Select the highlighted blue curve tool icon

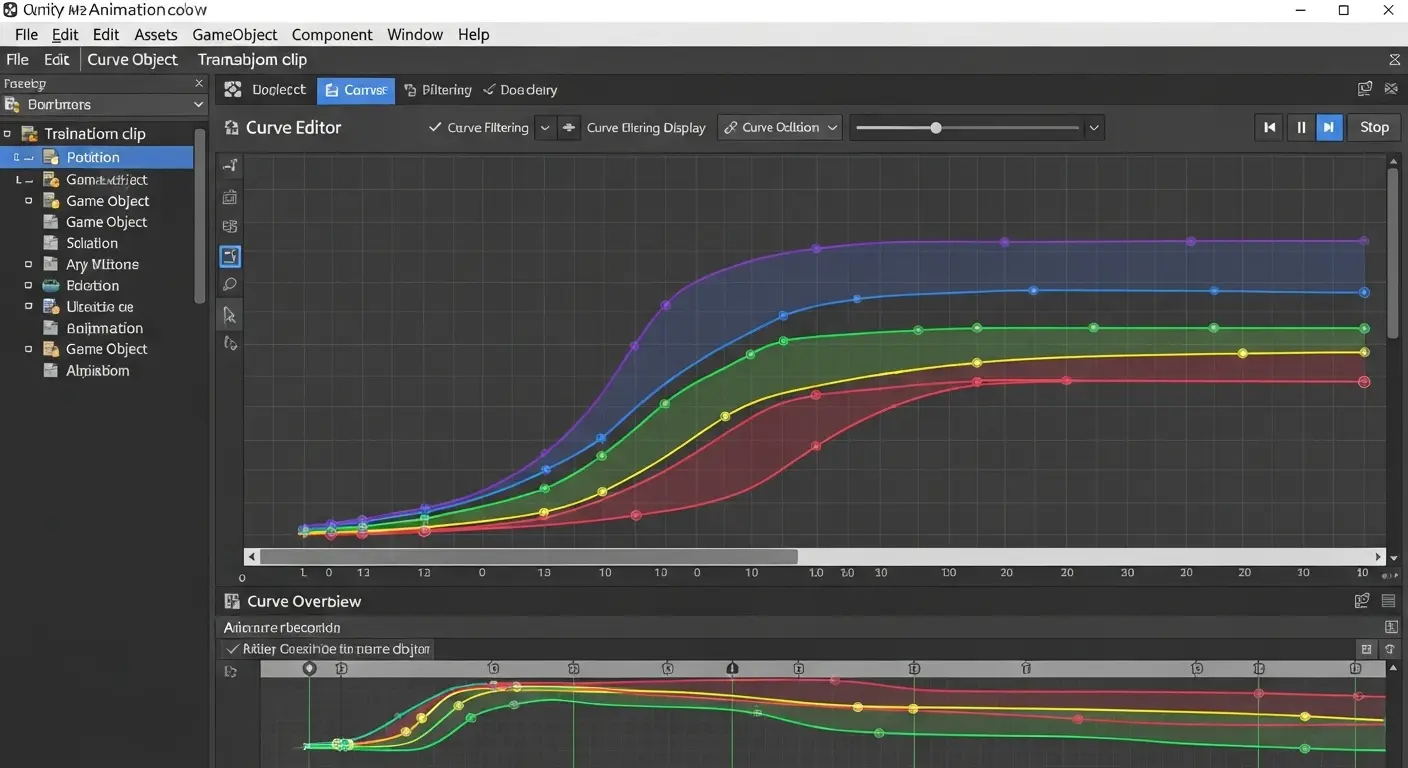coord(230,256)
